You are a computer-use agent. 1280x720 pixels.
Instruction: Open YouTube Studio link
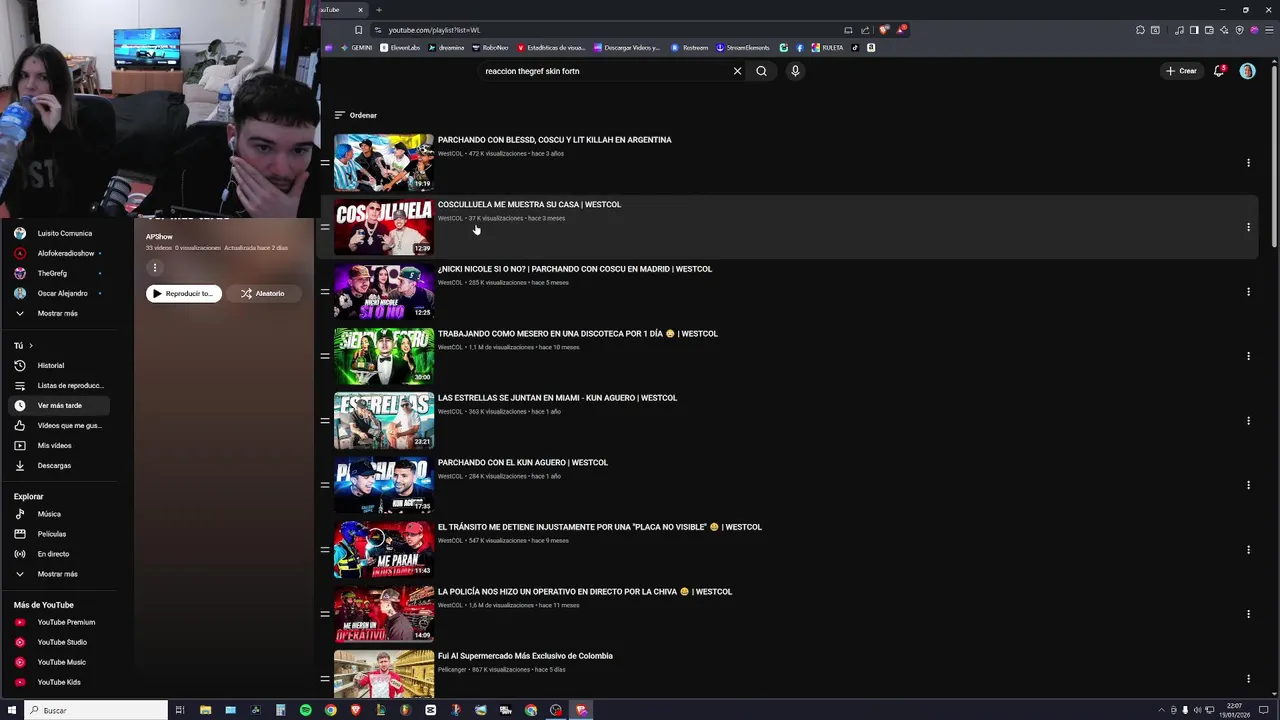coord(59,642)
